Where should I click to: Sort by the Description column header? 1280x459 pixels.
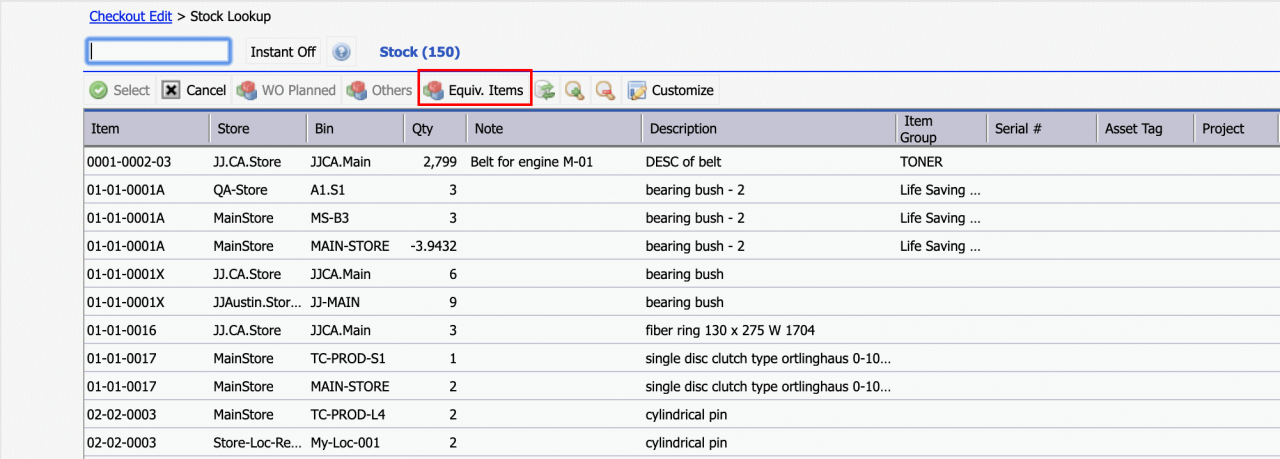768,128
